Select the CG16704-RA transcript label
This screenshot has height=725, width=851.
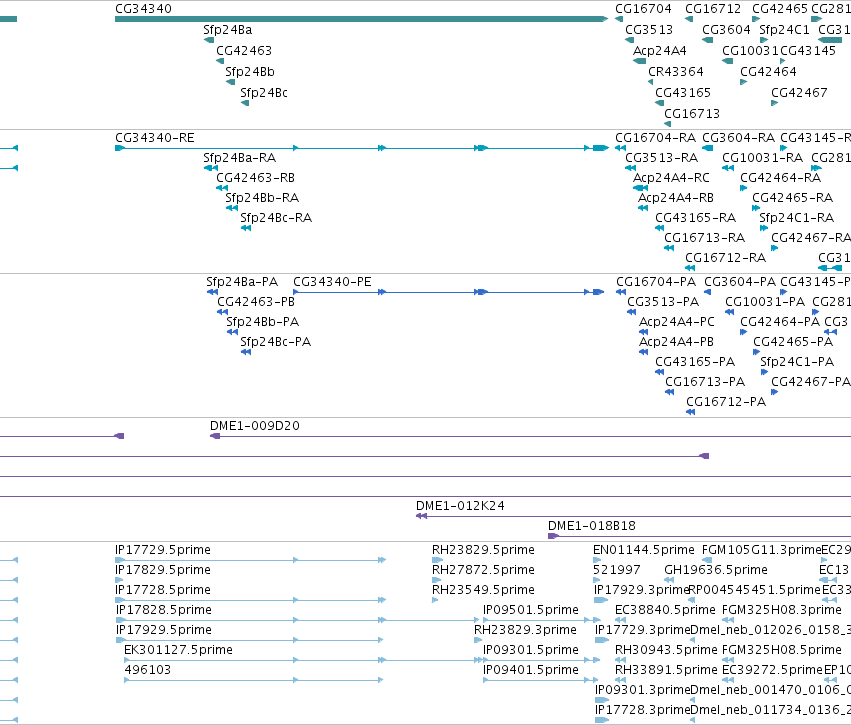tap(655, 138)
